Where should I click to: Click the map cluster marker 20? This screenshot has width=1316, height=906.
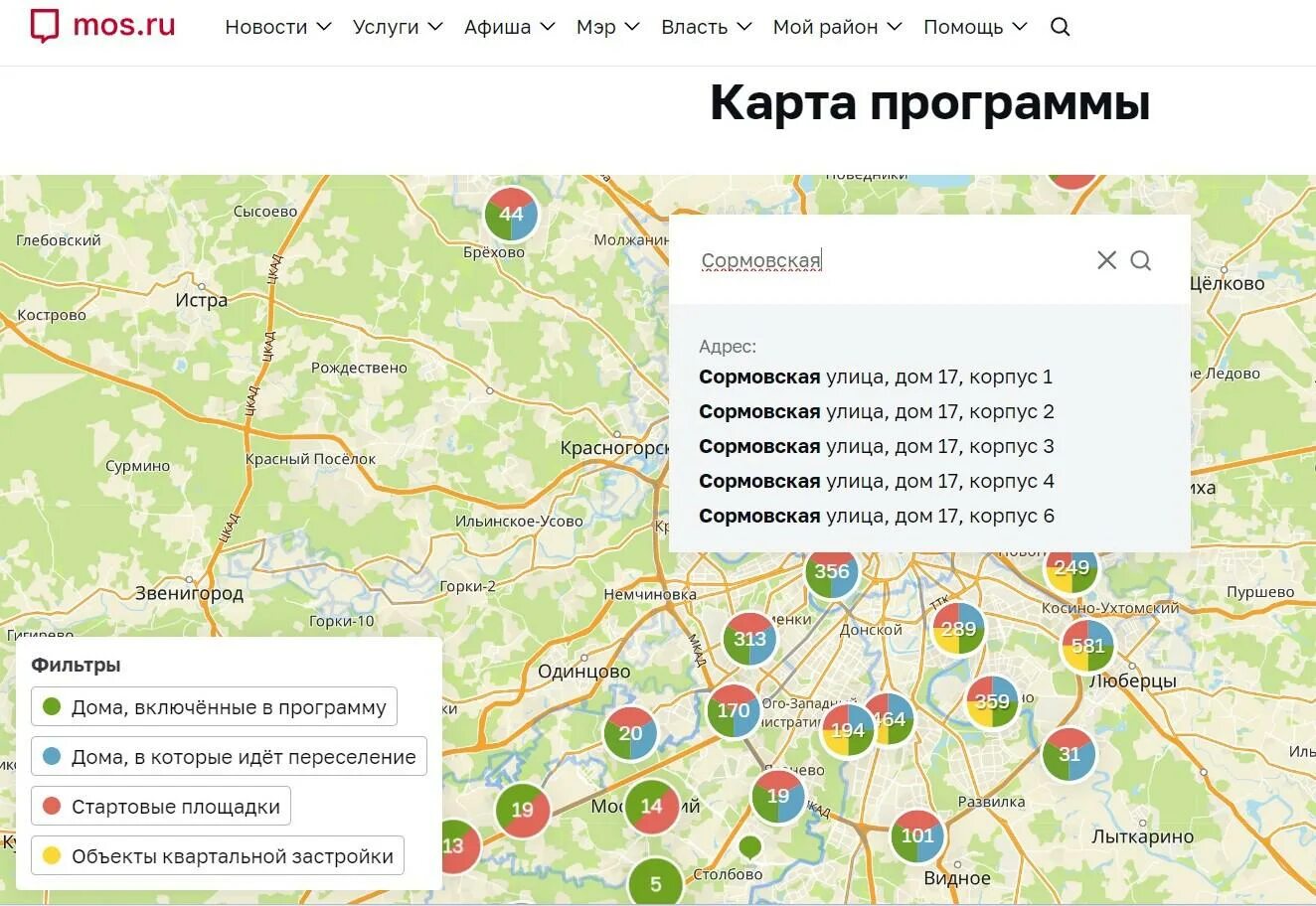coord(630,733)
